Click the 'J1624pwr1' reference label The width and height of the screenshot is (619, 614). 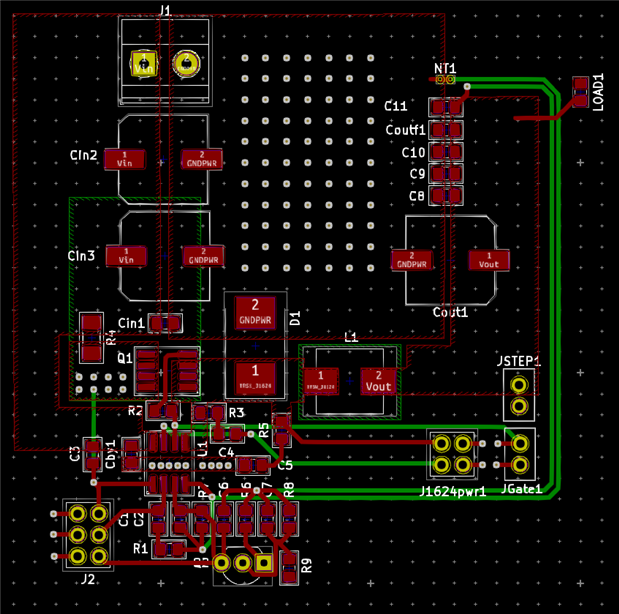tap(452, 492)
